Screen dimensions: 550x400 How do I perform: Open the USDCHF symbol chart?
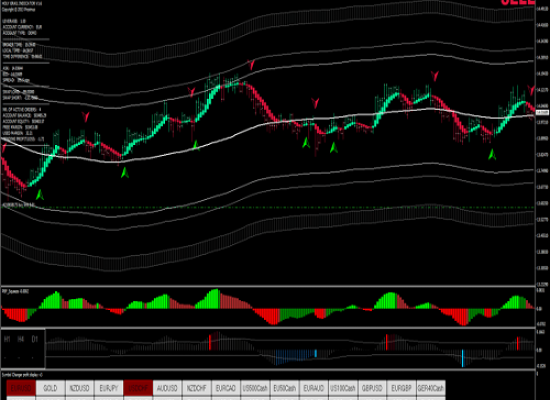[x=138, y=388]
